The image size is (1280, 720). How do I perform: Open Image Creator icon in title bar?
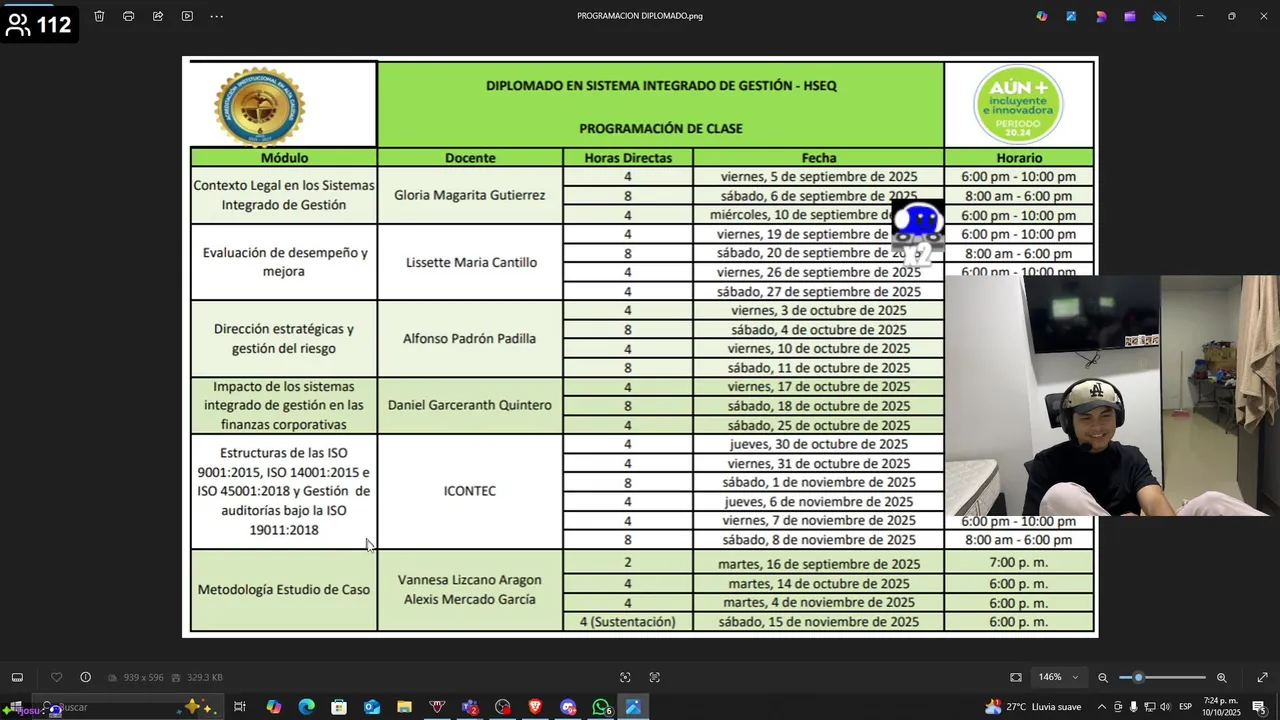point(1071,16)
